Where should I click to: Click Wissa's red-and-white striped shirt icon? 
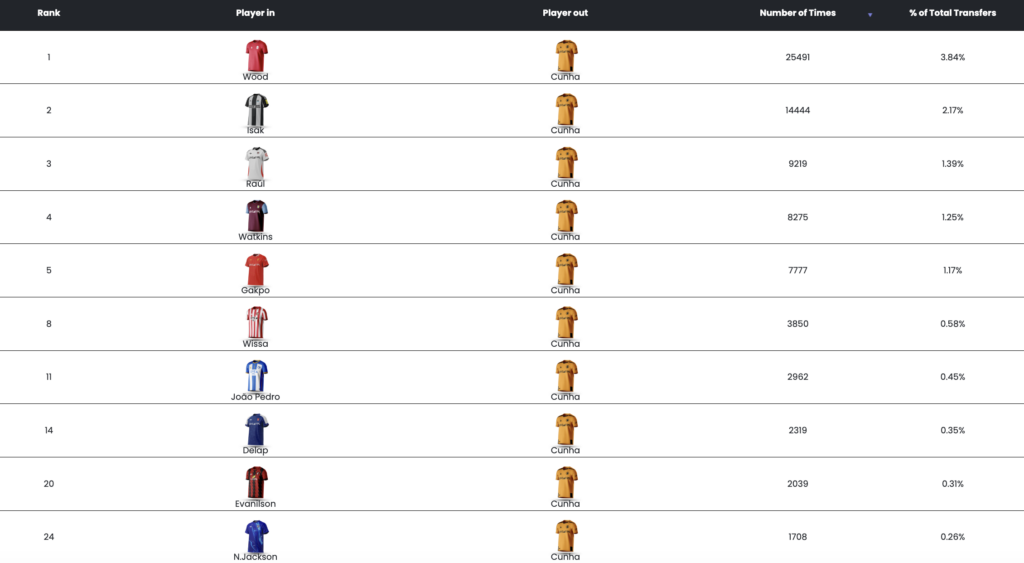pyautogui.click(x=256, y=322)
